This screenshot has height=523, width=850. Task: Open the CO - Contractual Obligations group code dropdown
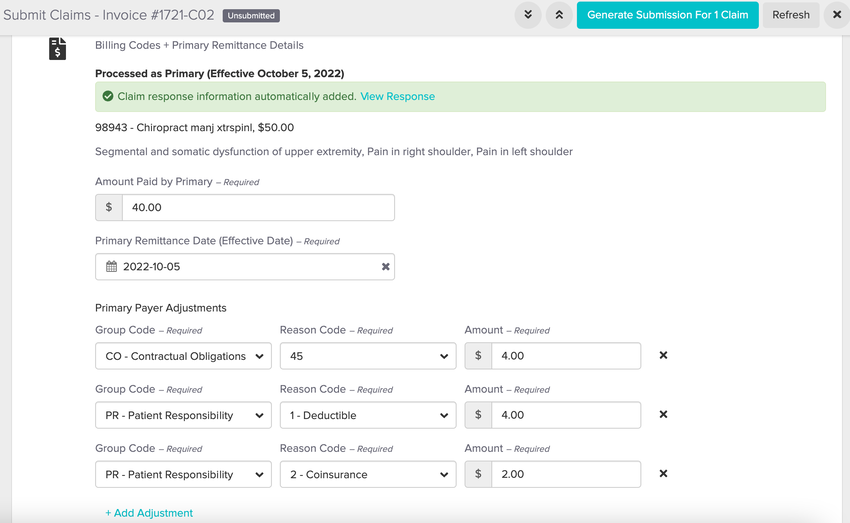[x=183, y=356]
